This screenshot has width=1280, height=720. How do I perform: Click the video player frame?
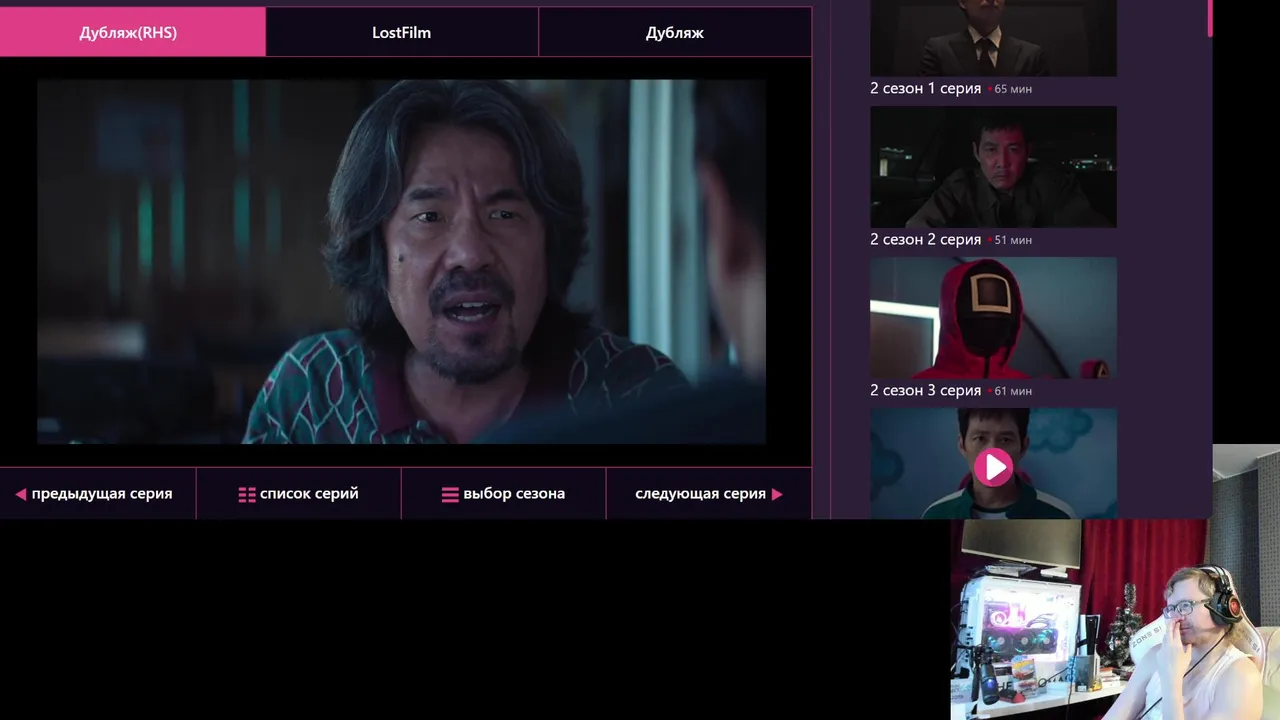402,262
